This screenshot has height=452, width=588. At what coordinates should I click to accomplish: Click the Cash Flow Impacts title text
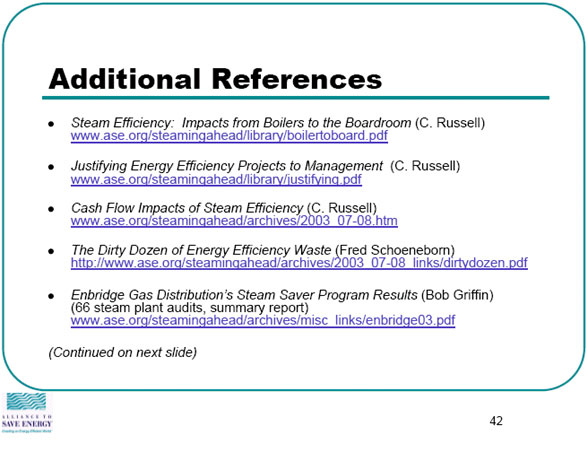point(187,208)
